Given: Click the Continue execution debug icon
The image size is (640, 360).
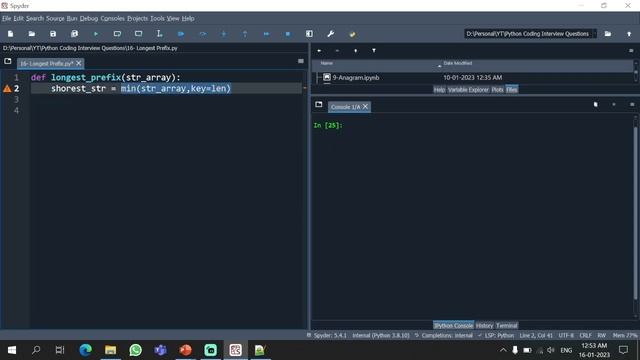Looking at the screenshot, I should click(267, 34).
